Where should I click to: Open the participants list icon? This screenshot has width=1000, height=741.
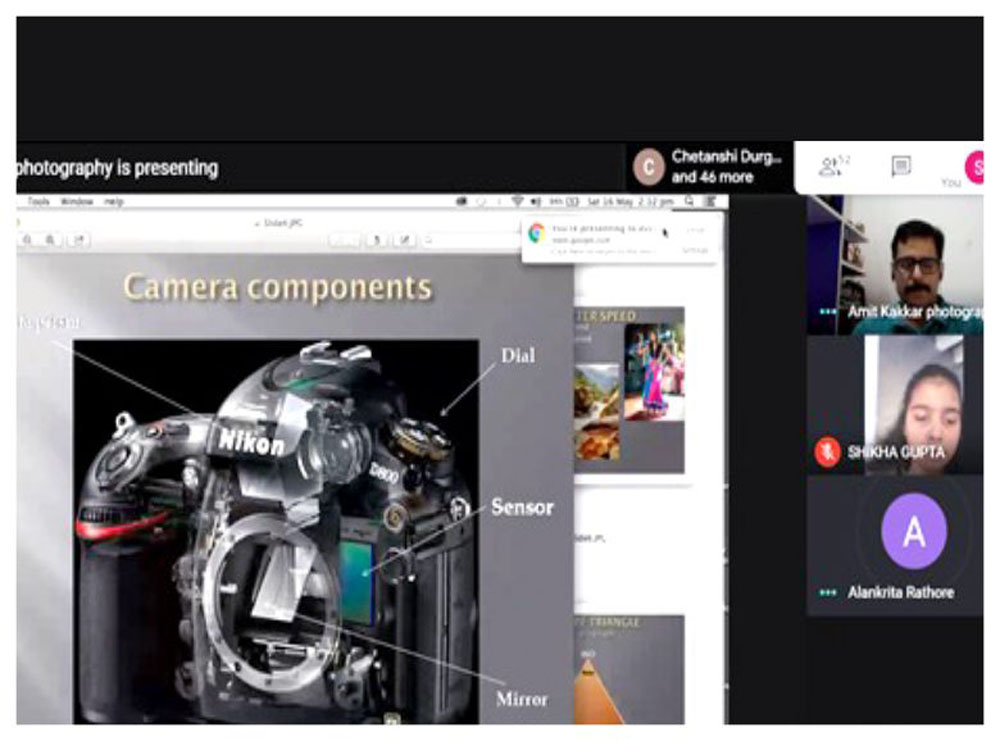pos(831,166)
